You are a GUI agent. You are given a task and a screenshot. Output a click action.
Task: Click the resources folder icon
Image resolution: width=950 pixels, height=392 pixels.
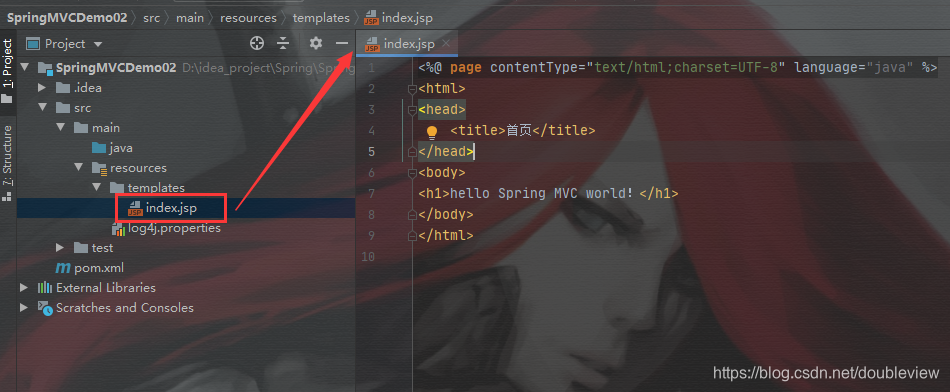pyautogui.click(x=99, y=168)
